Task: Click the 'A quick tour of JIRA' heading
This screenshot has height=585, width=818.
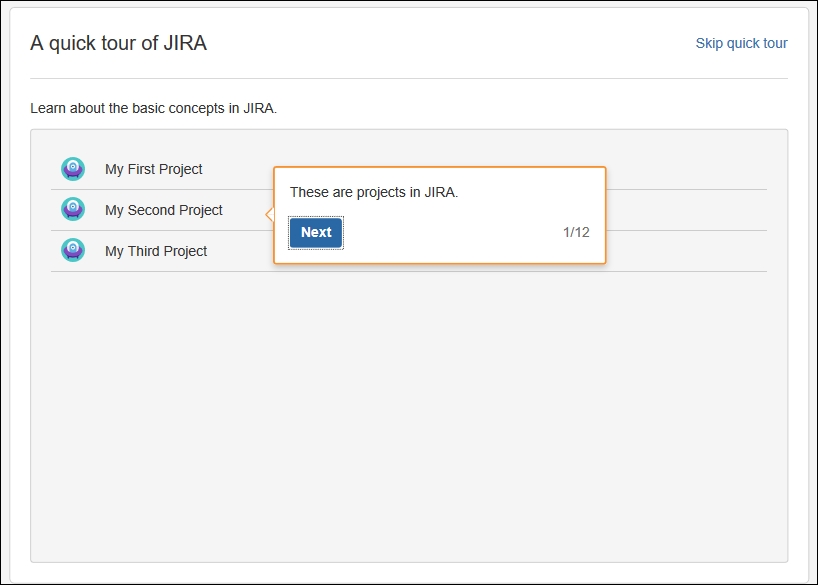Action: click(x=118, y=43)
